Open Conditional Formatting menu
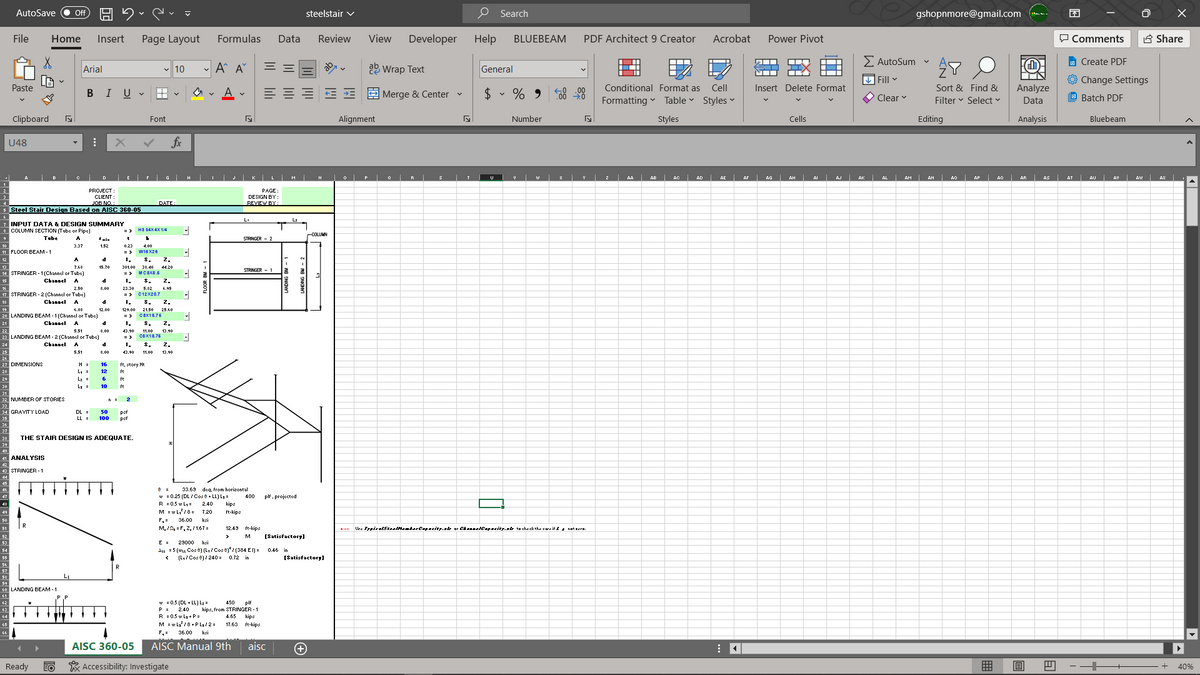The image size is (1200, 675). click(x=630, y=80)
